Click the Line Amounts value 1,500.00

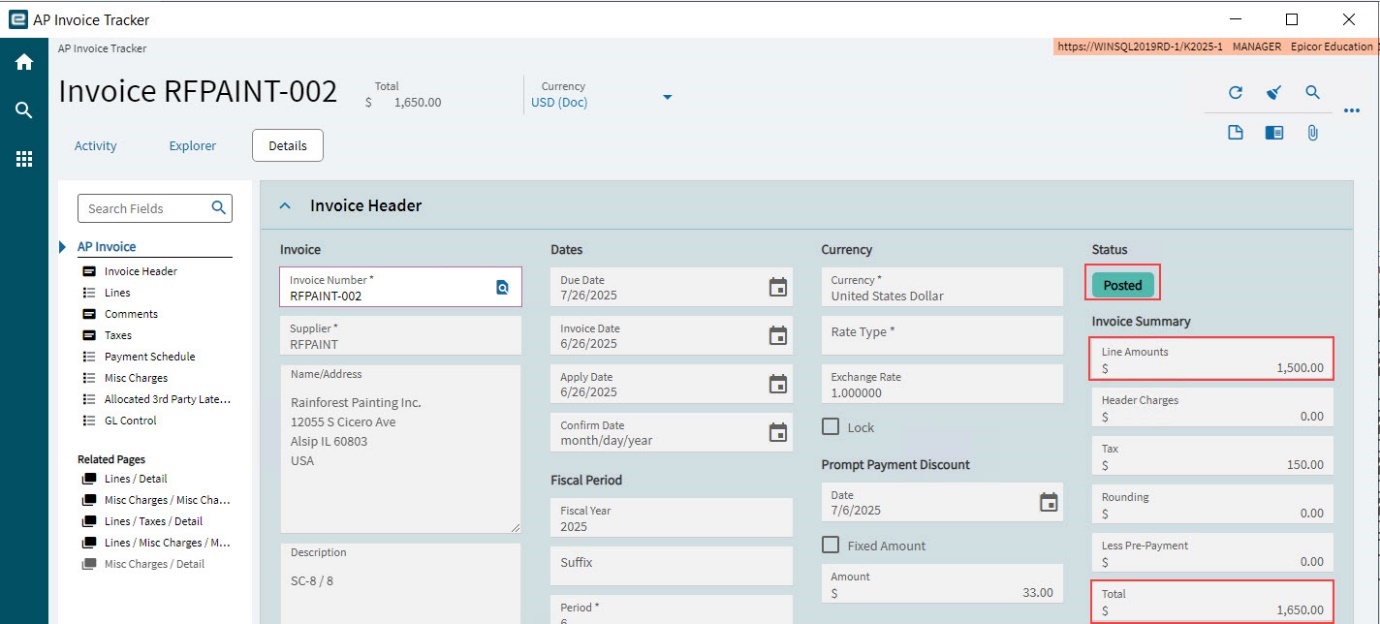pos(1299,368)
